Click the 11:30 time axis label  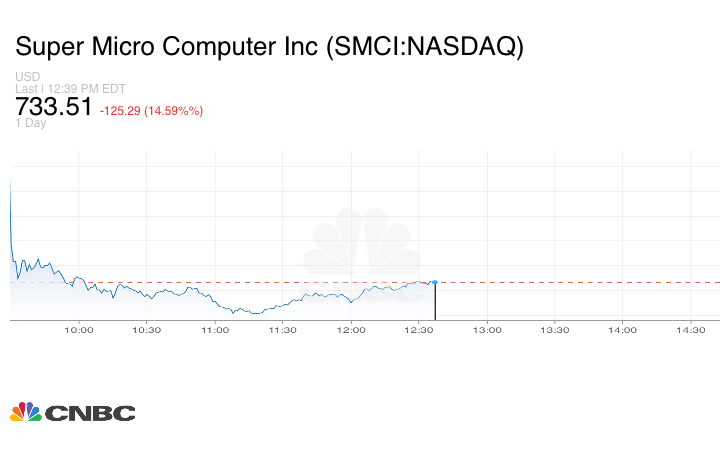[x=283, y=330]
